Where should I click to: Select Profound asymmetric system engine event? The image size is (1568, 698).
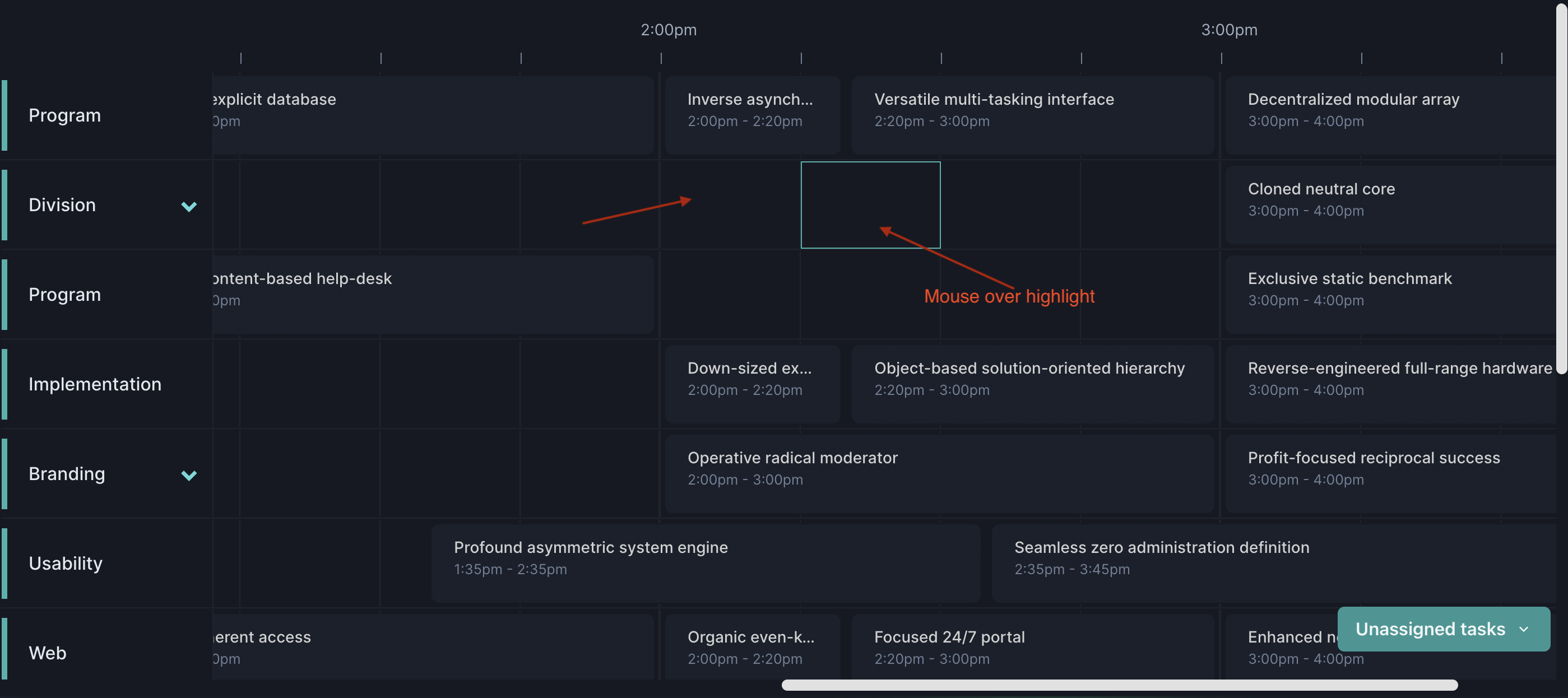click(x=705, y=562)
